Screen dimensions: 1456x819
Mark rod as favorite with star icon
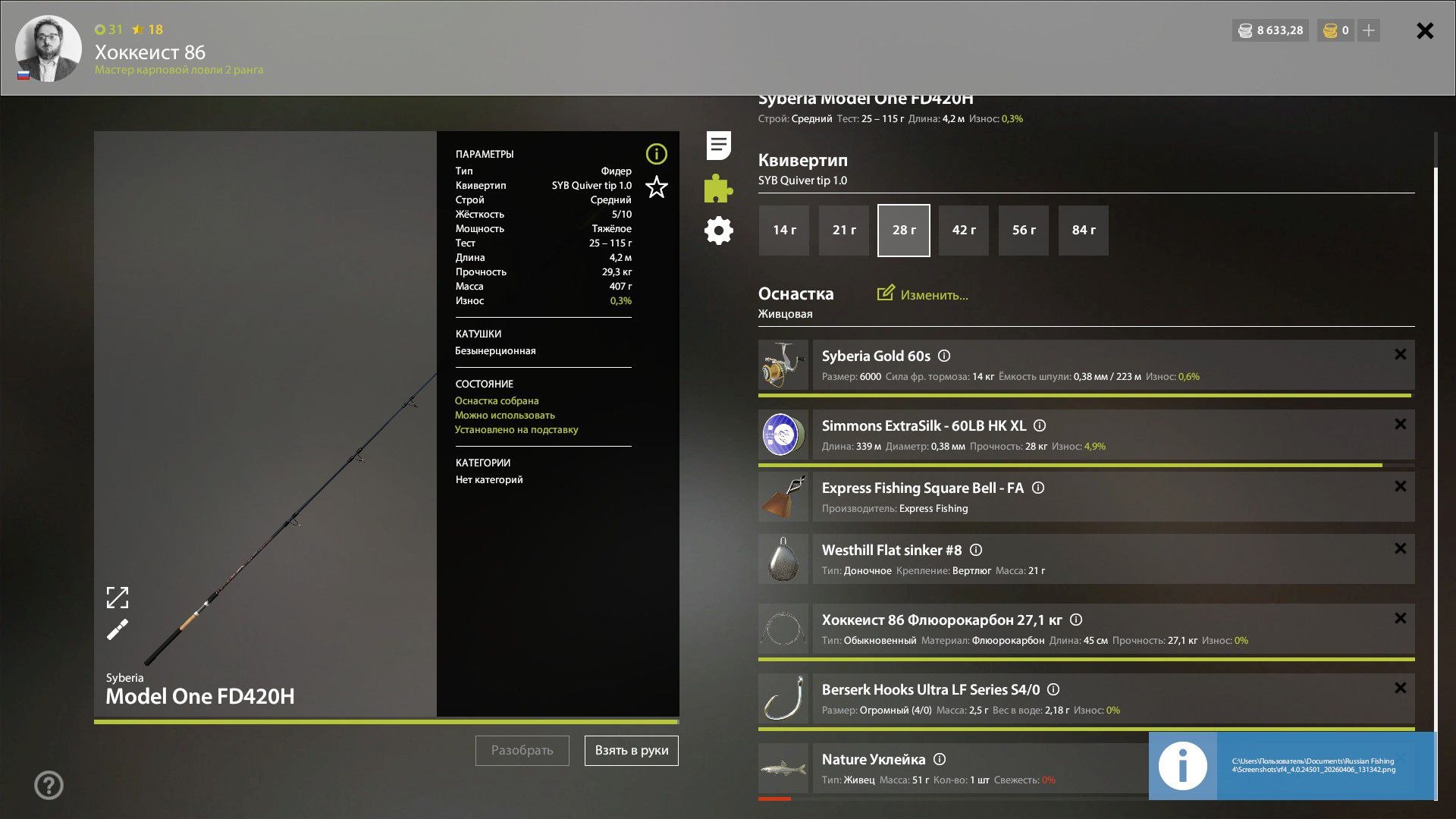pos(656,187)
